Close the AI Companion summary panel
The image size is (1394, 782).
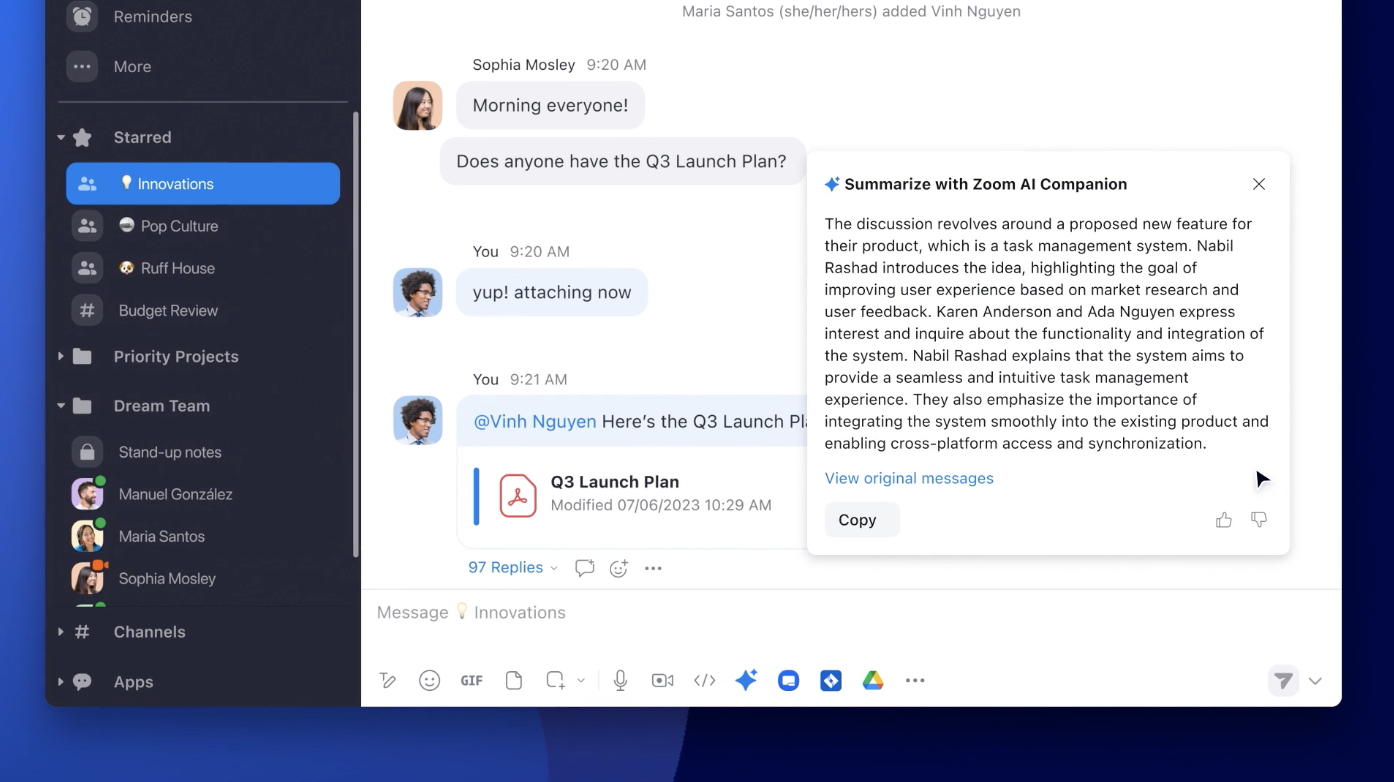[1259, 184]
